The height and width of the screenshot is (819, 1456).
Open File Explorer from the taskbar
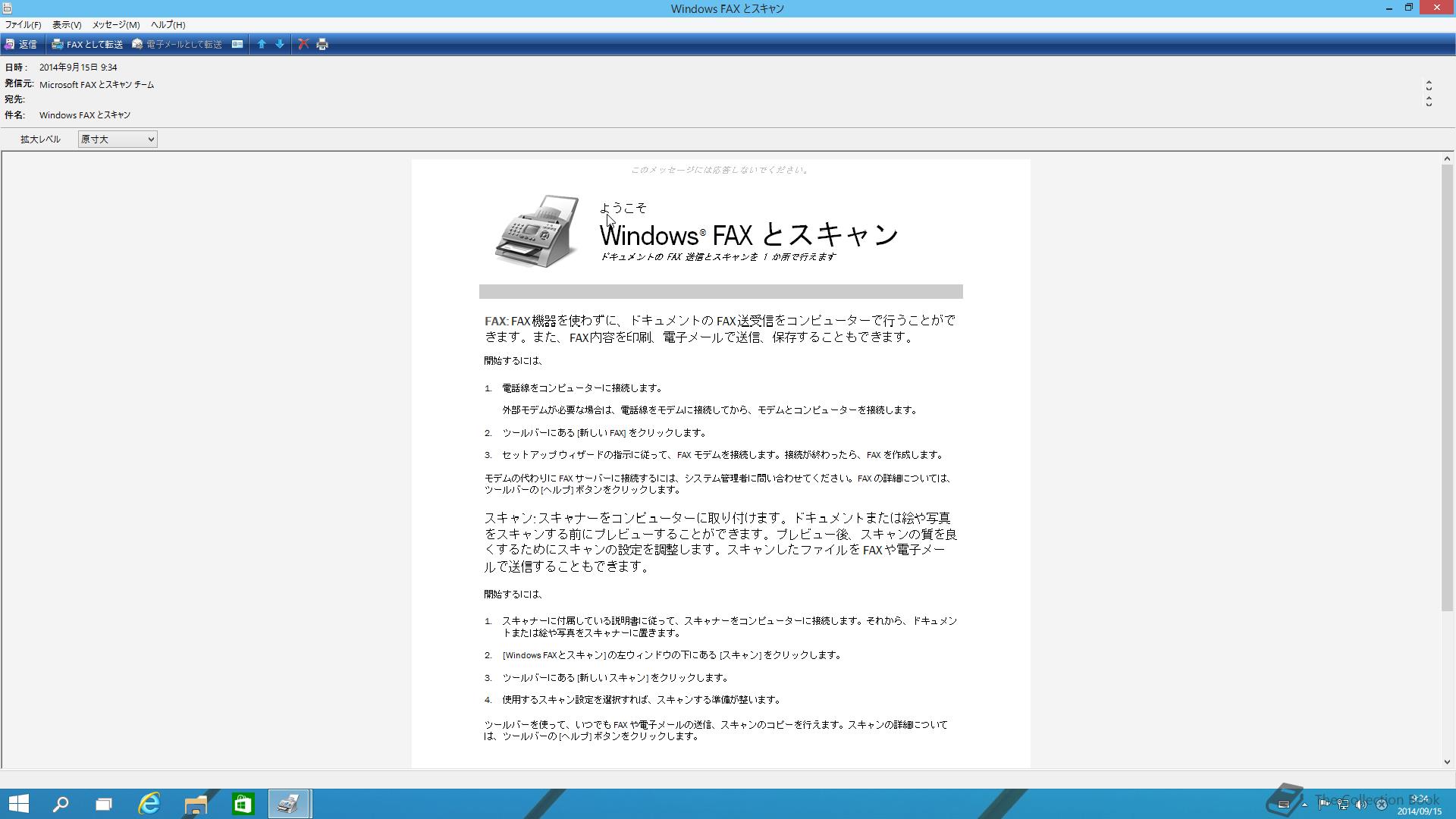[x=196, y=804]
